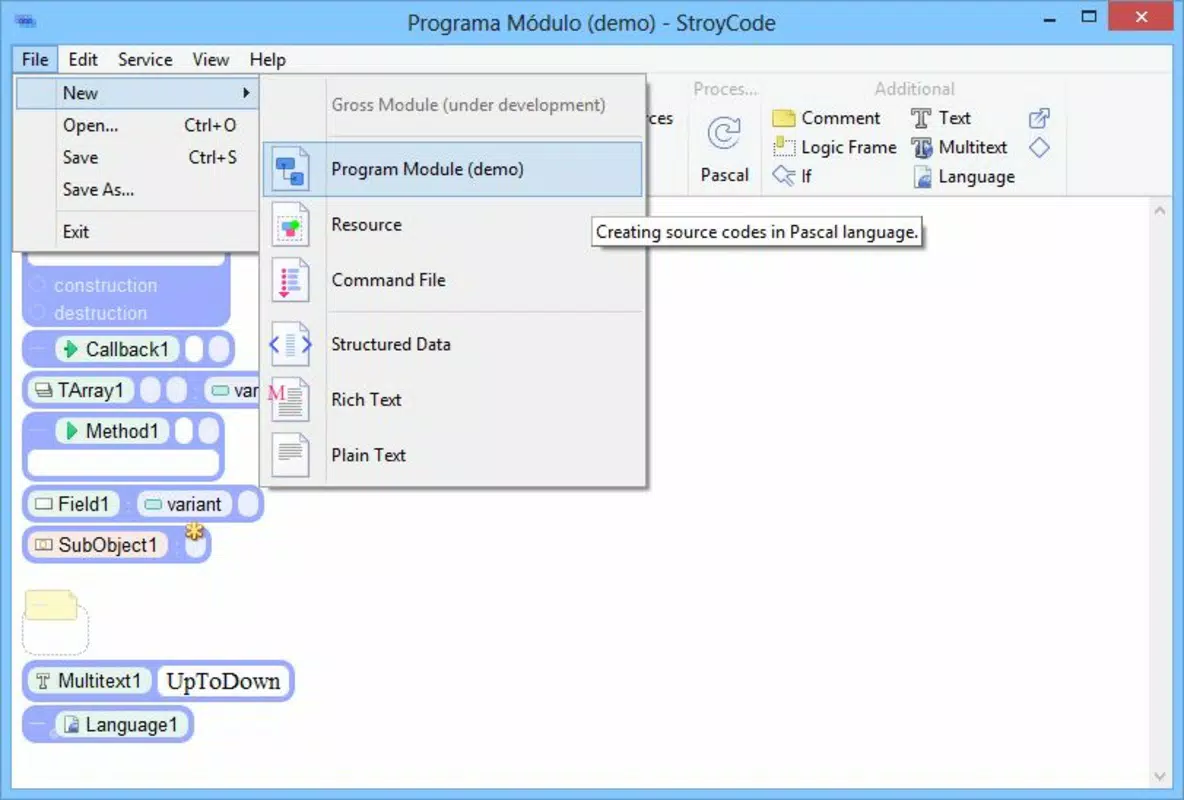Image resolution: width=1184 pixels, height=800 pixels.
Task: Click the Text tool icon
Action: pyautogui.click(x=920, y=118)
